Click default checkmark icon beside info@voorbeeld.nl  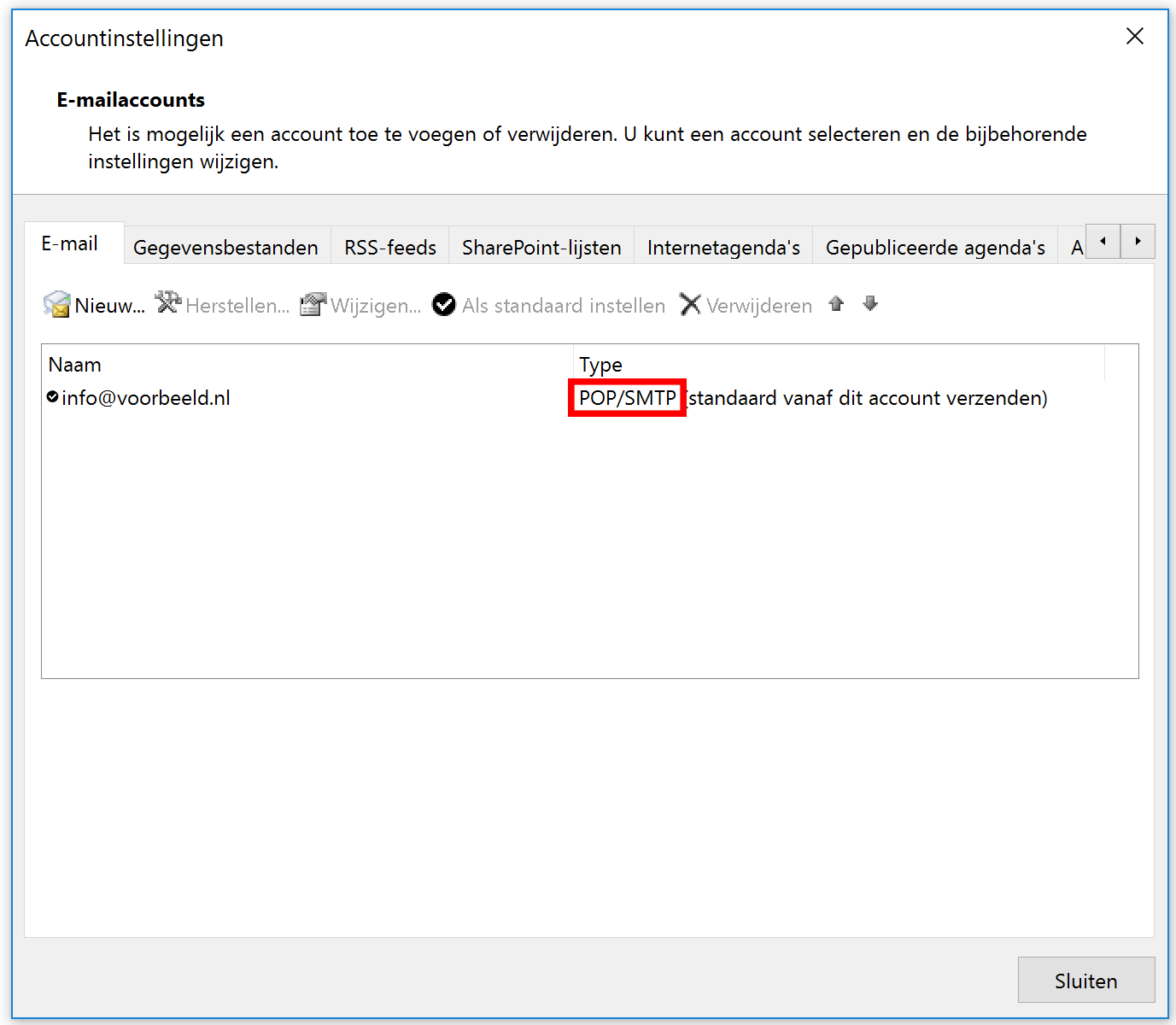(53, 397)
